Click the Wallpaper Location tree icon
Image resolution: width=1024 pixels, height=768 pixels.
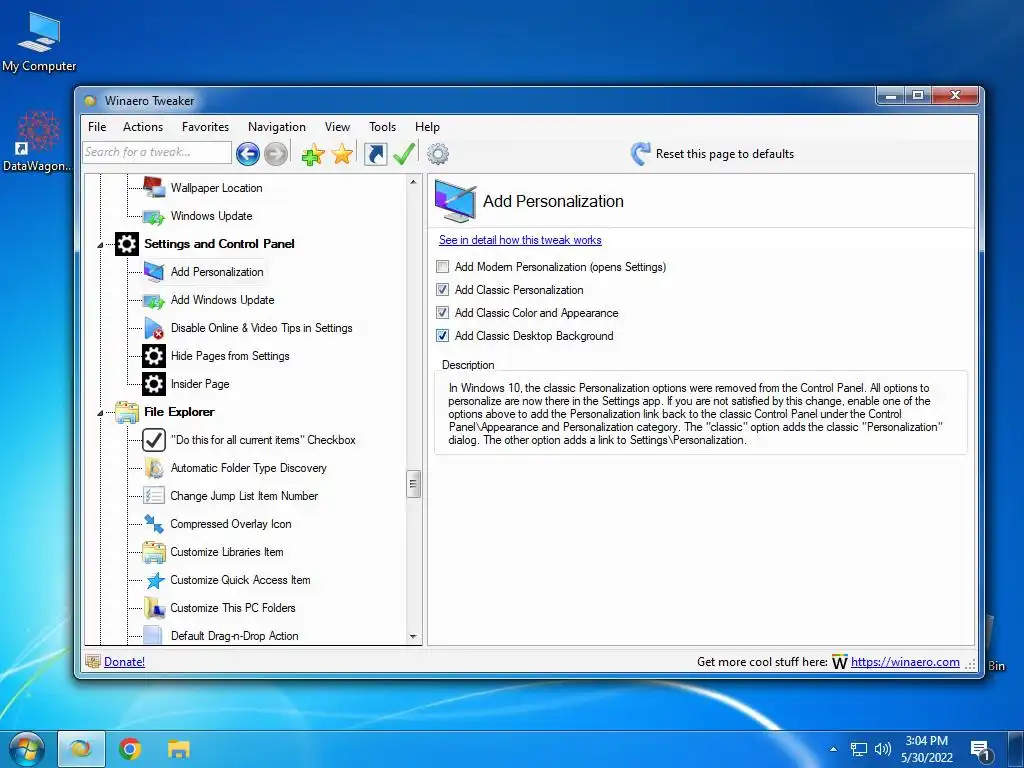click(x=154, y=187)
